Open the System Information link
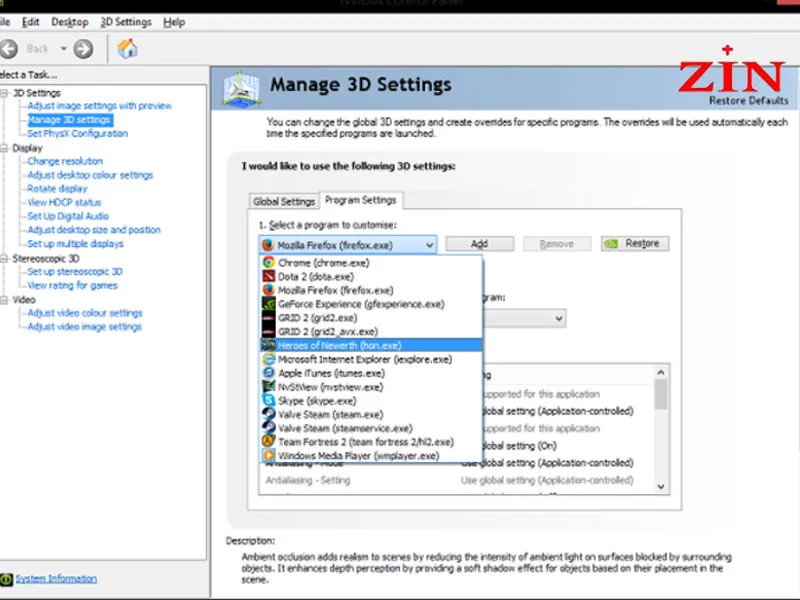Image resolution: width=800 pixels, height=600 pixels. pyautogui.click(x=56, y=579)
